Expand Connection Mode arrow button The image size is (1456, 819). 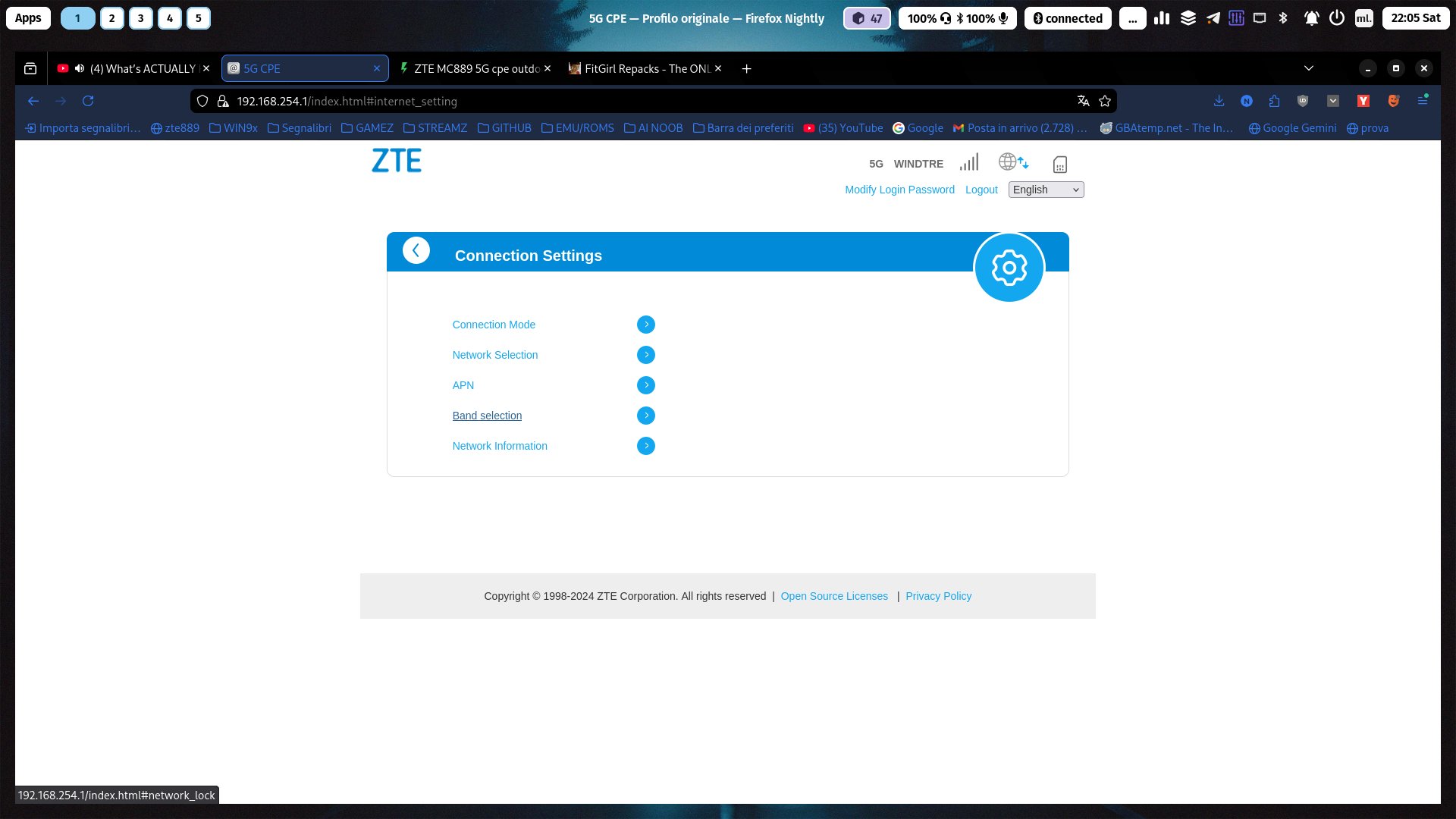tap(645, 325)
